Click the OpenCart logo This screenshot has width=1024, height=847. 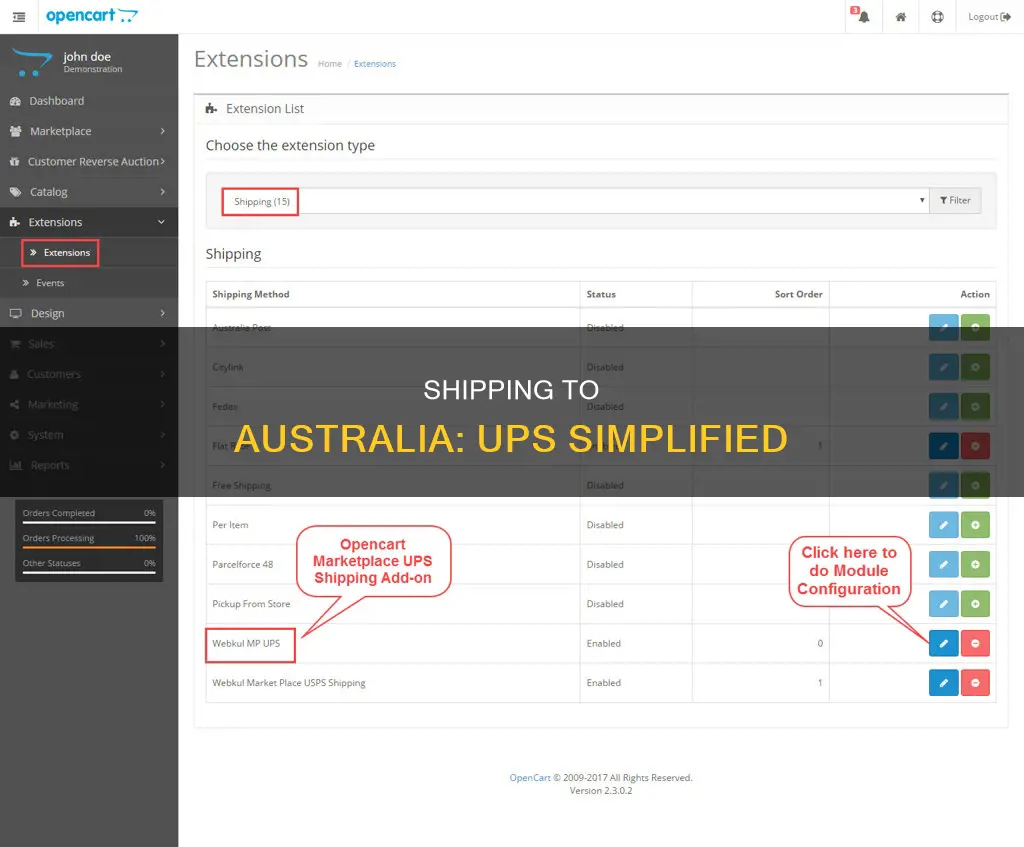click(91, 16)
